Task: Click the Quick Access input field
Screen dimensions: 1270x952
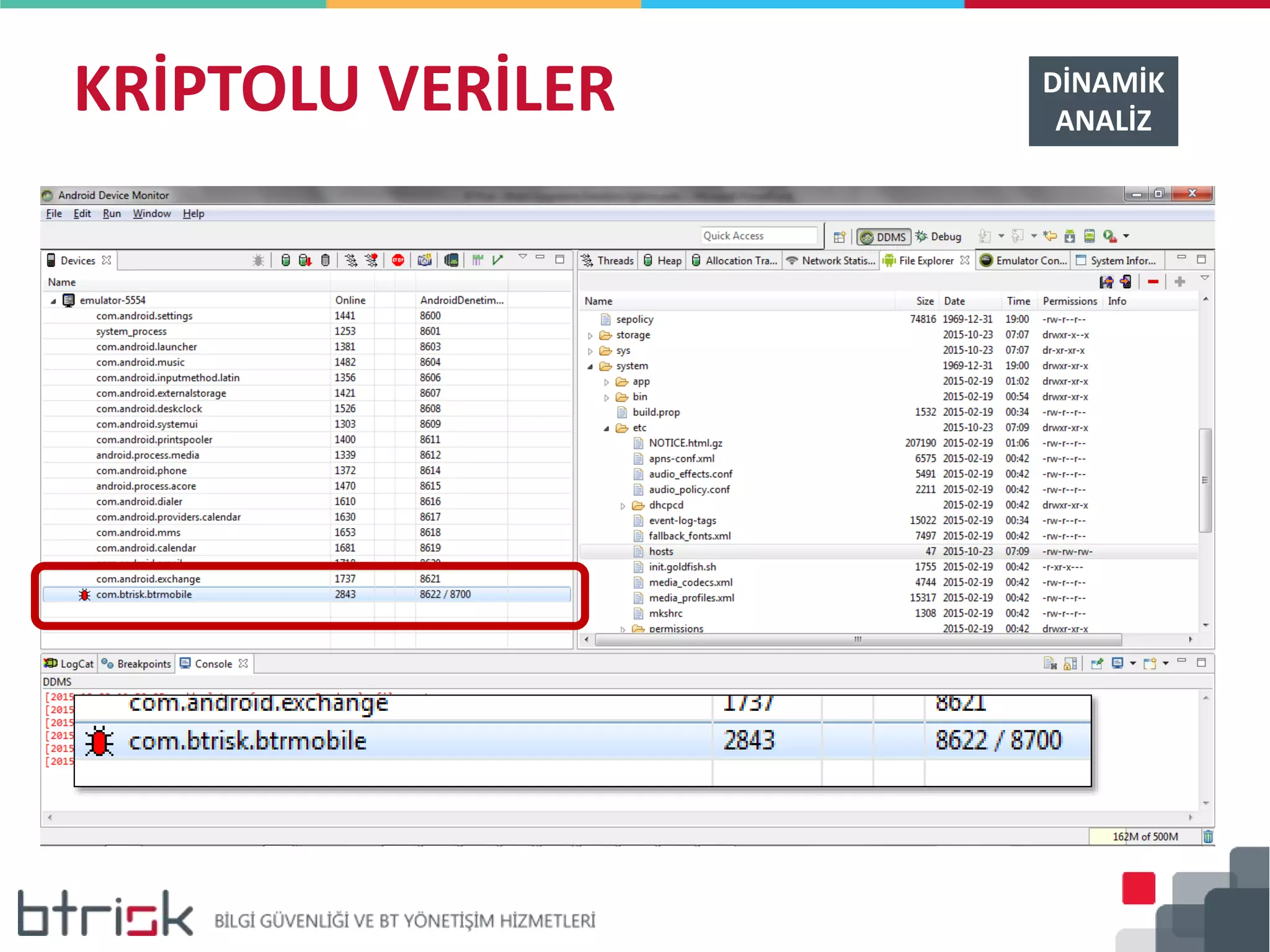Action: pos(759,236)
